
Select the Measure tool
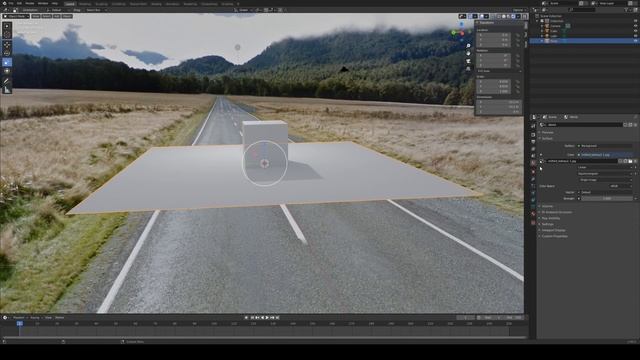(x=7, y=90)
